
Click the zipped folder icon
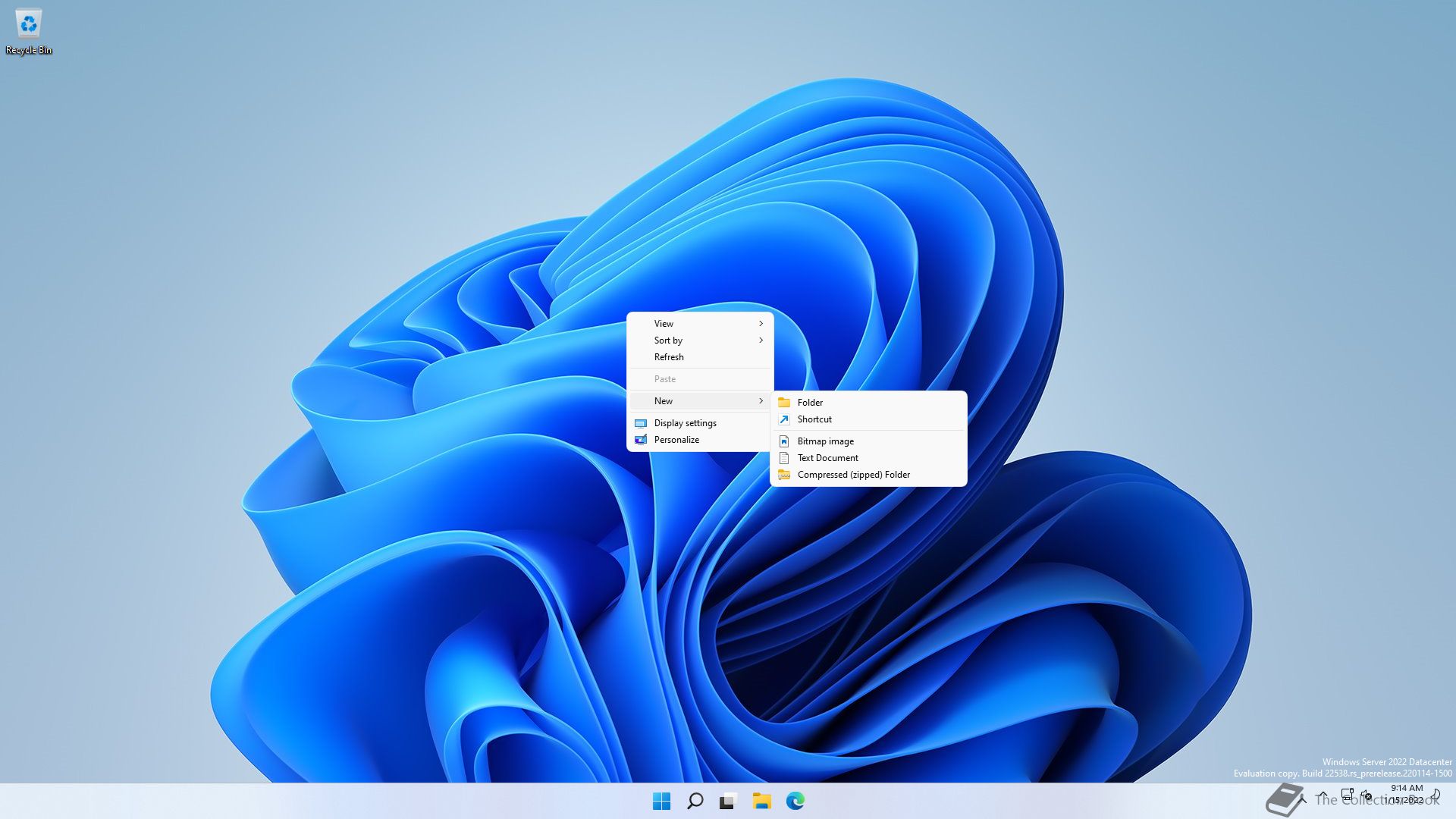784,475
